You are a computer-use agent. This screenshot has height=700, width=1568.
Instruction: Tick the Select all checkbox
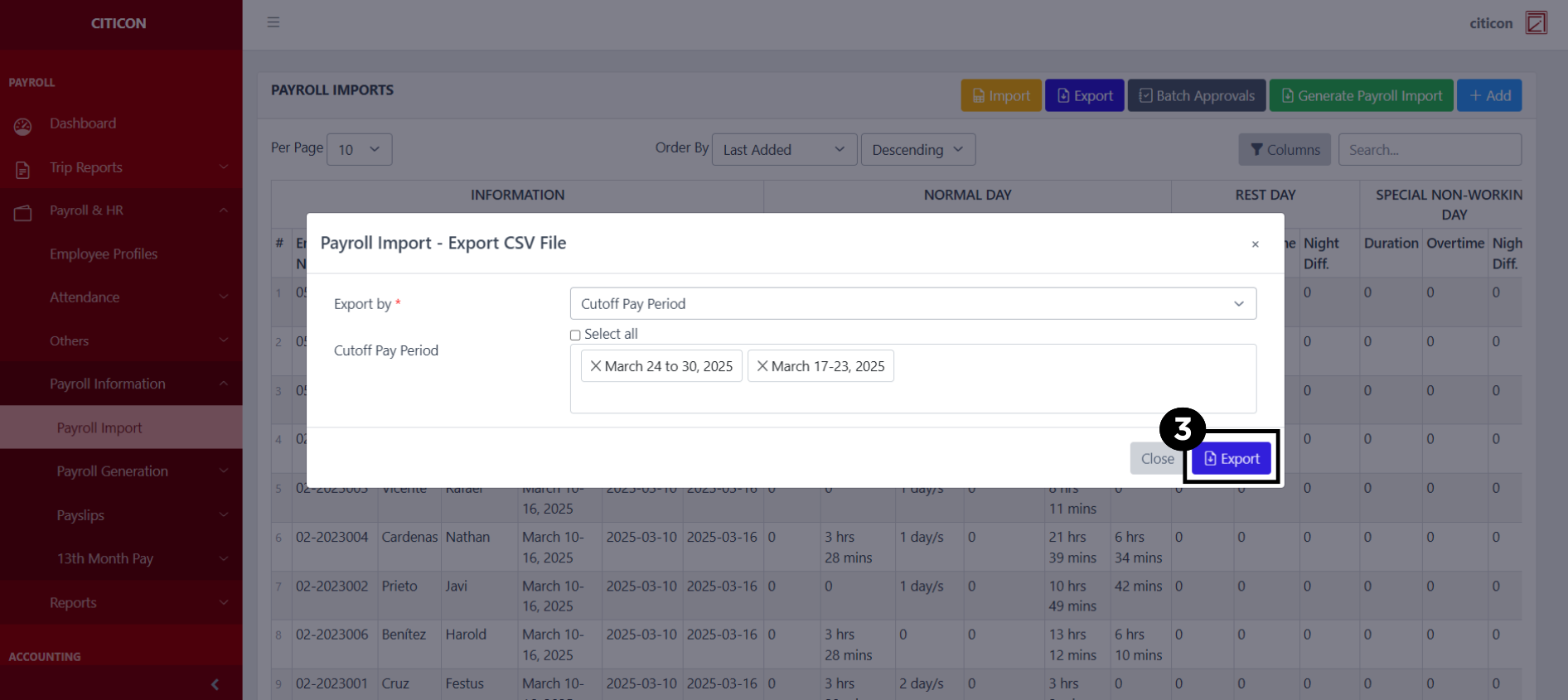pos(575,336)
